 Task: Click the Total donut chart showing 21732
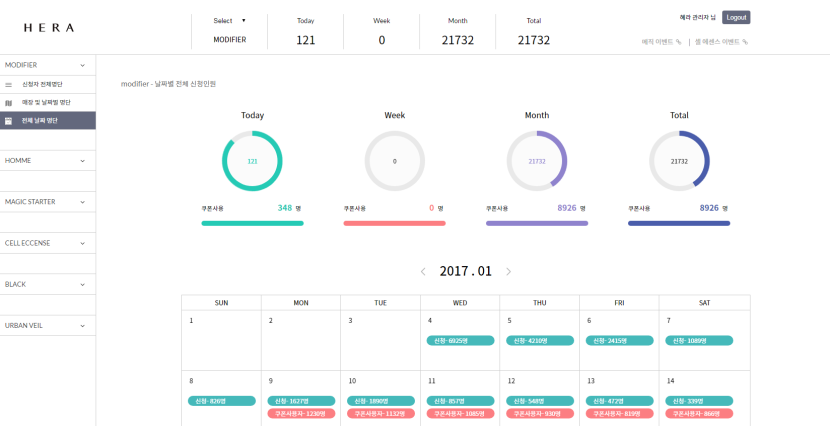pos(679,161)
